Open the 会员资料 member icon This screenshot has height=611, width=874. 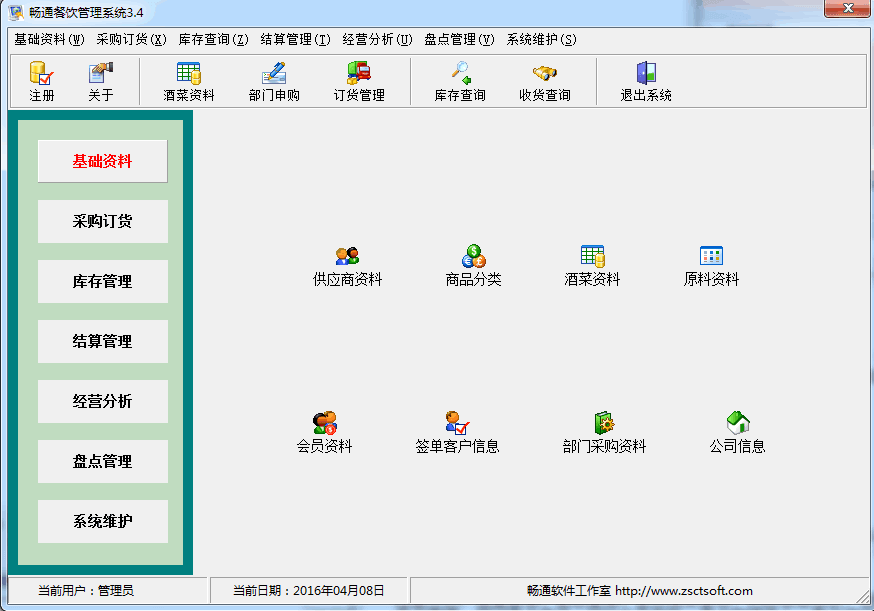pos(324,432)
